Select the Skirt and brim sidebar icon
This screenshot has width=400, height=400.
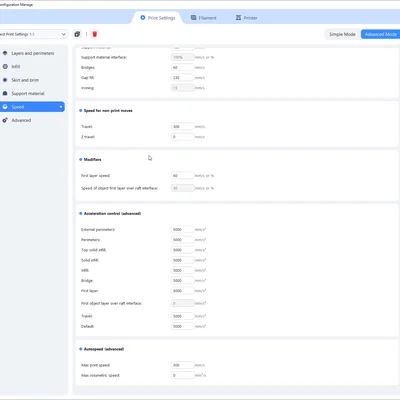coord(5,80)
